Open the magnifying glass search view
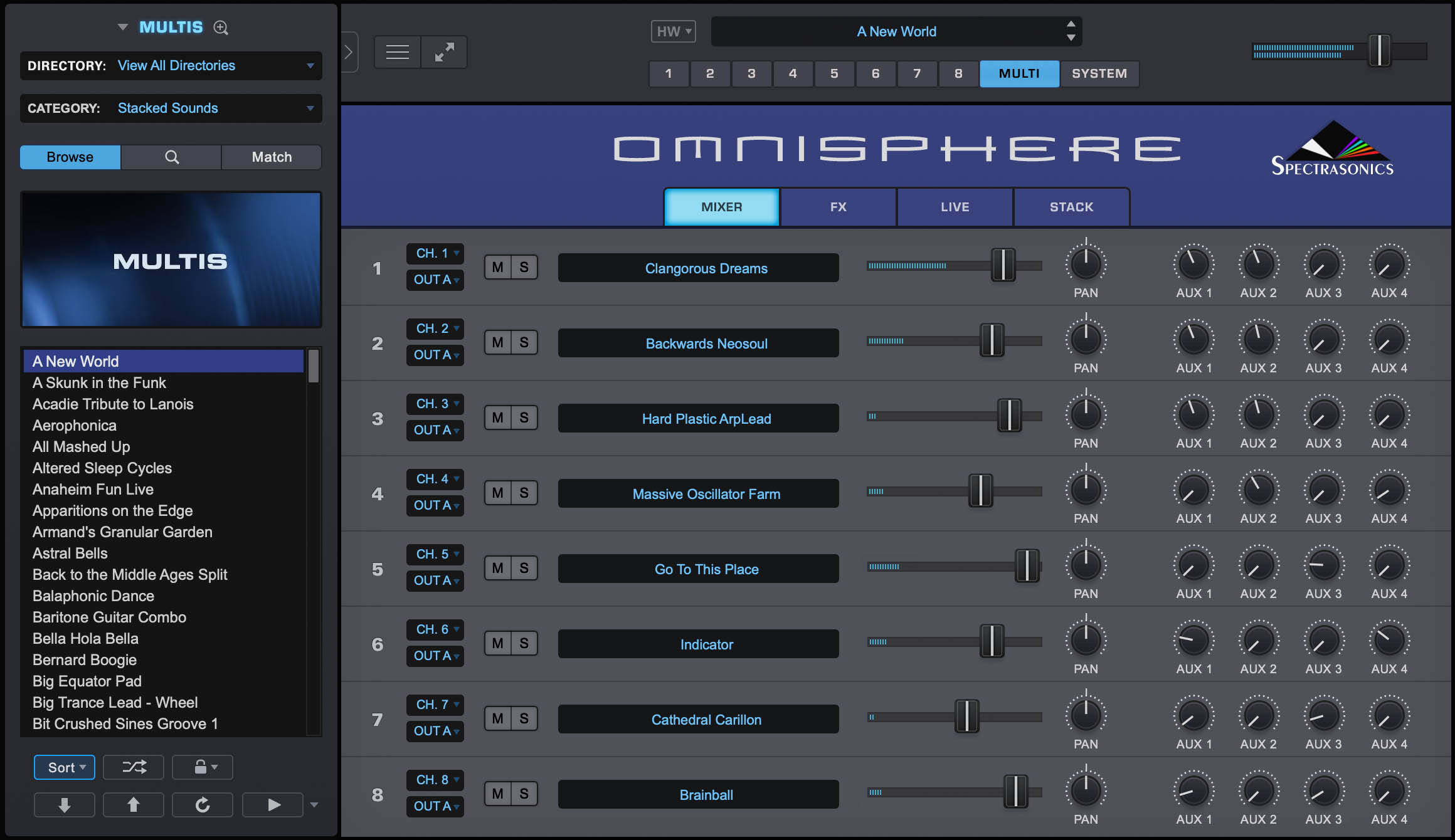1455x840 pixels. point(171,157)
